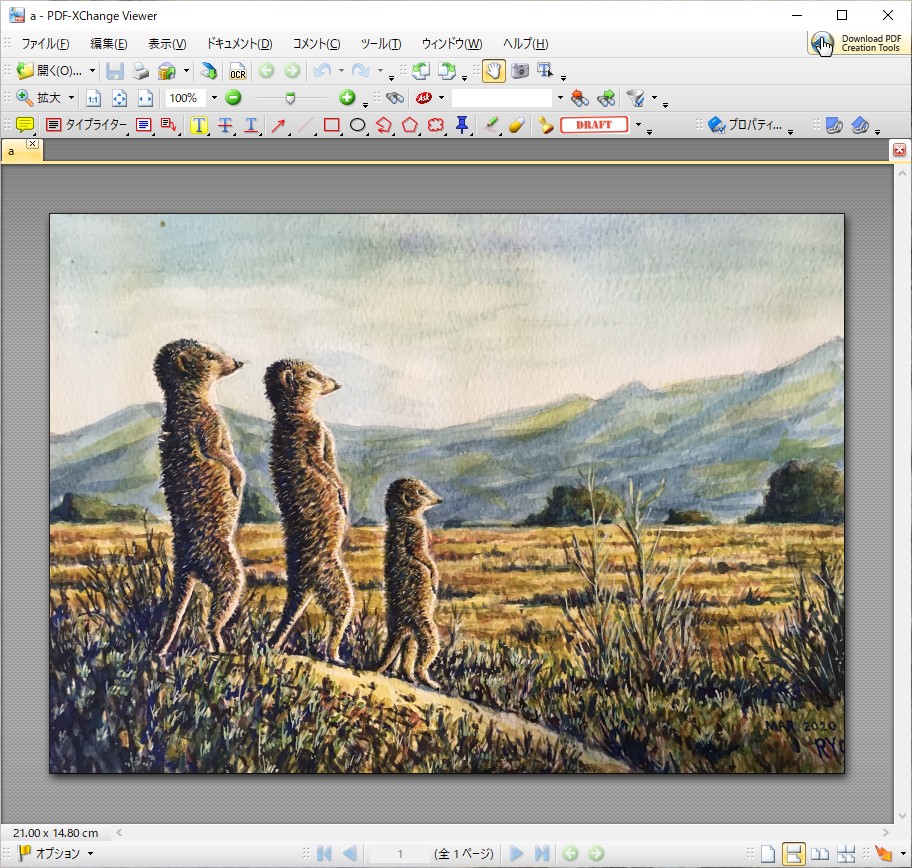Click the Print icon
The height and width of the screenshot is (868, 912).
141,71
